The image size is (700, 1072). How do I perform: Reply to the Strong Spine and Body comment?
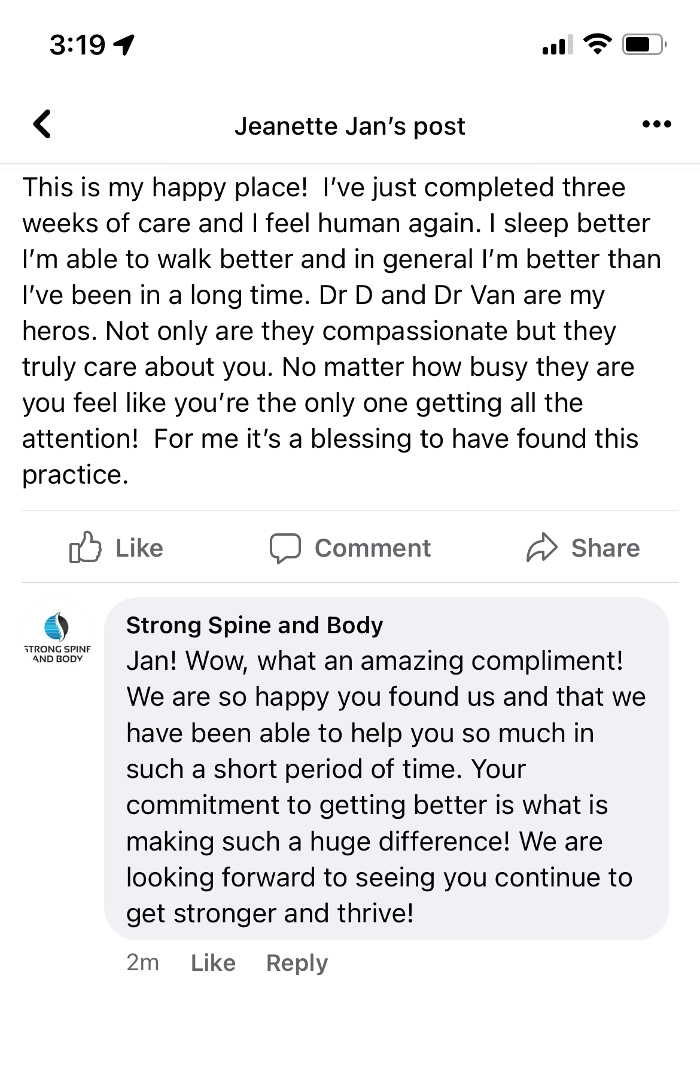pos(296,963)
